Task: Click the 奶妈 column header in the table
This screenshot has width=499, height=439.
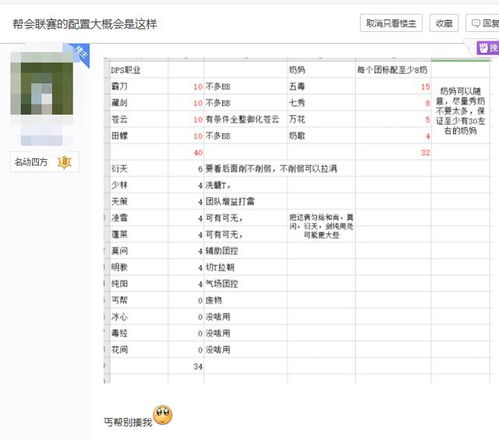Action: [297, 70]
